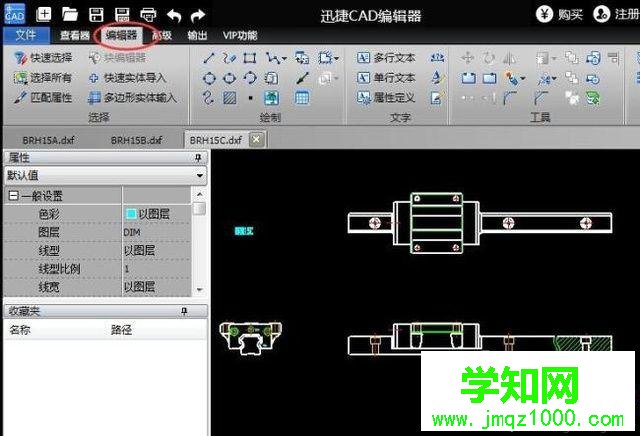This screenshot has width=640, height=436.
Task: Click 选择所有 select all
Action: coord(43,78)
